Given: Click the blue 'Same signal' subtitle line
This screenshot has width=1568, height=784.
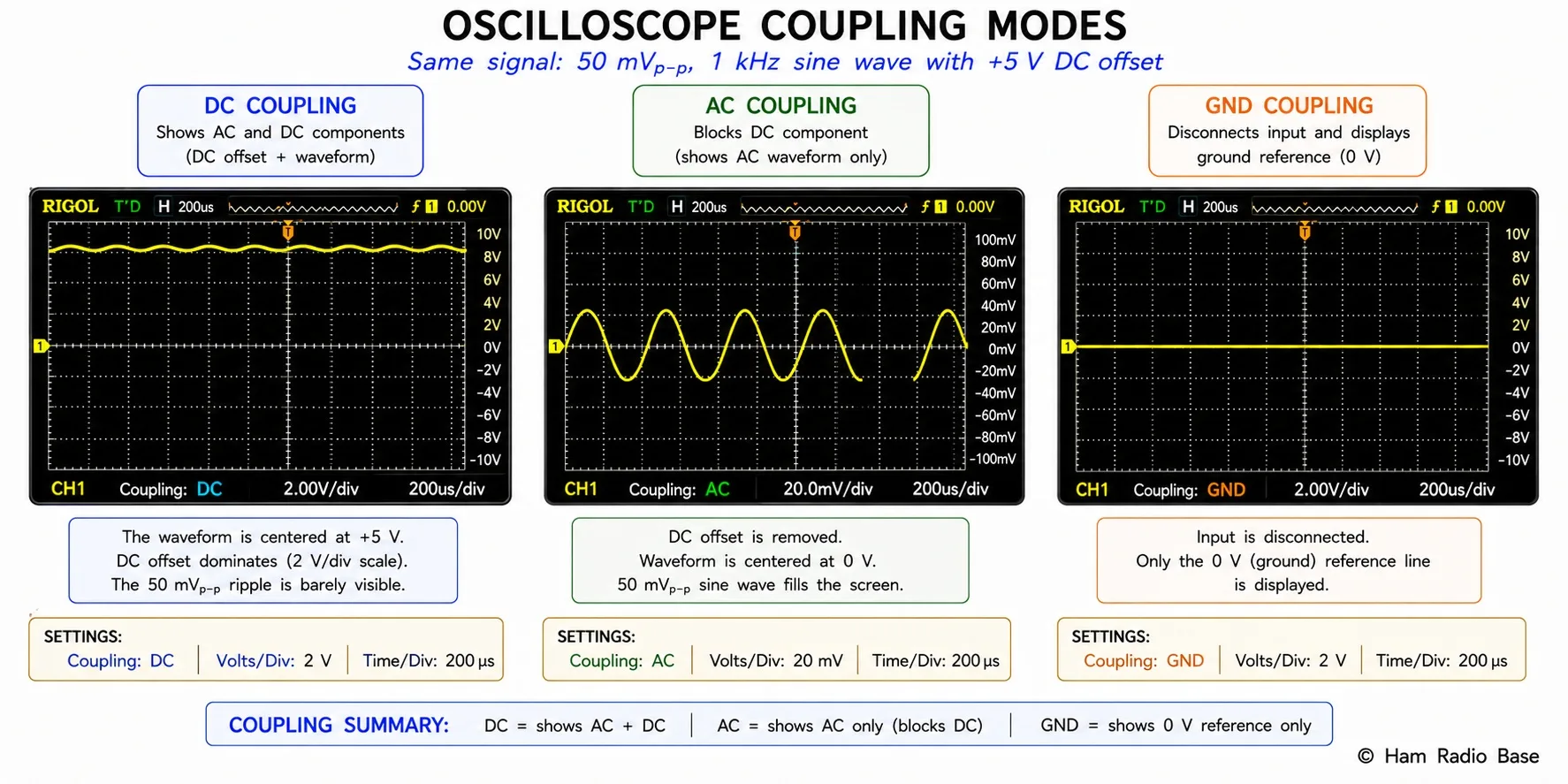Looking at the screenshot, I should click(x=784, y=62).
